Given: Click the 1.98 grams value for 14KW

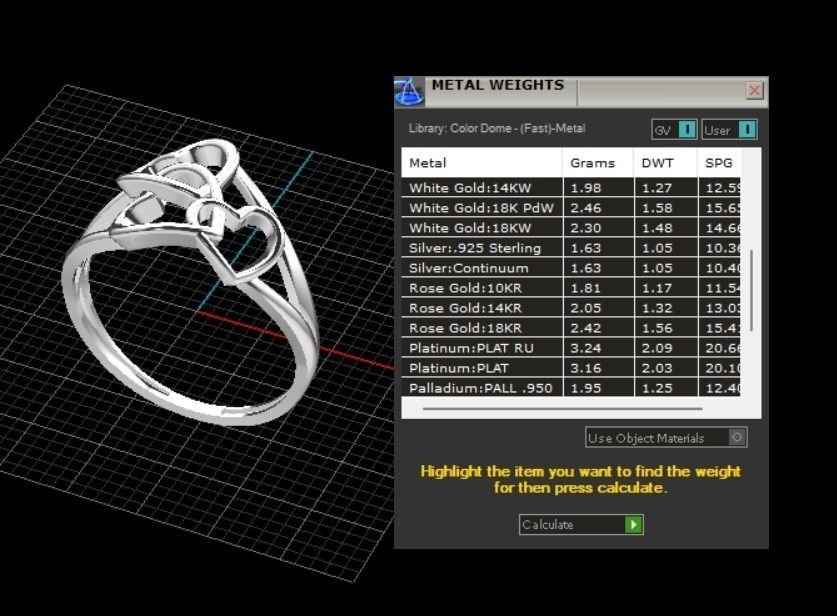Looking at the screenshot, I should 586,188.
